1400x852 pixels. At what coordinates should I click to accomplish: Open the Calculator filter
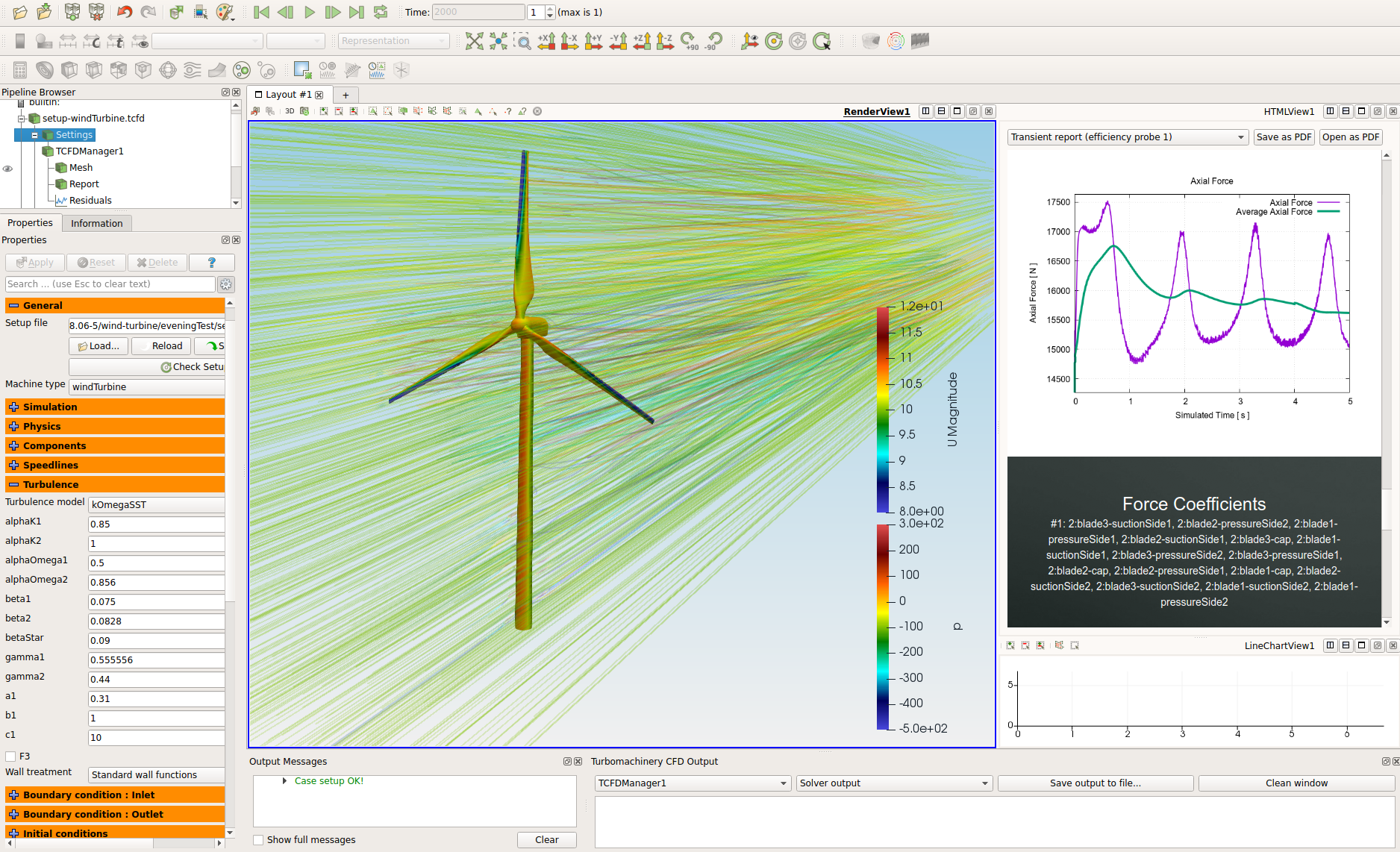tap(19, 69)
